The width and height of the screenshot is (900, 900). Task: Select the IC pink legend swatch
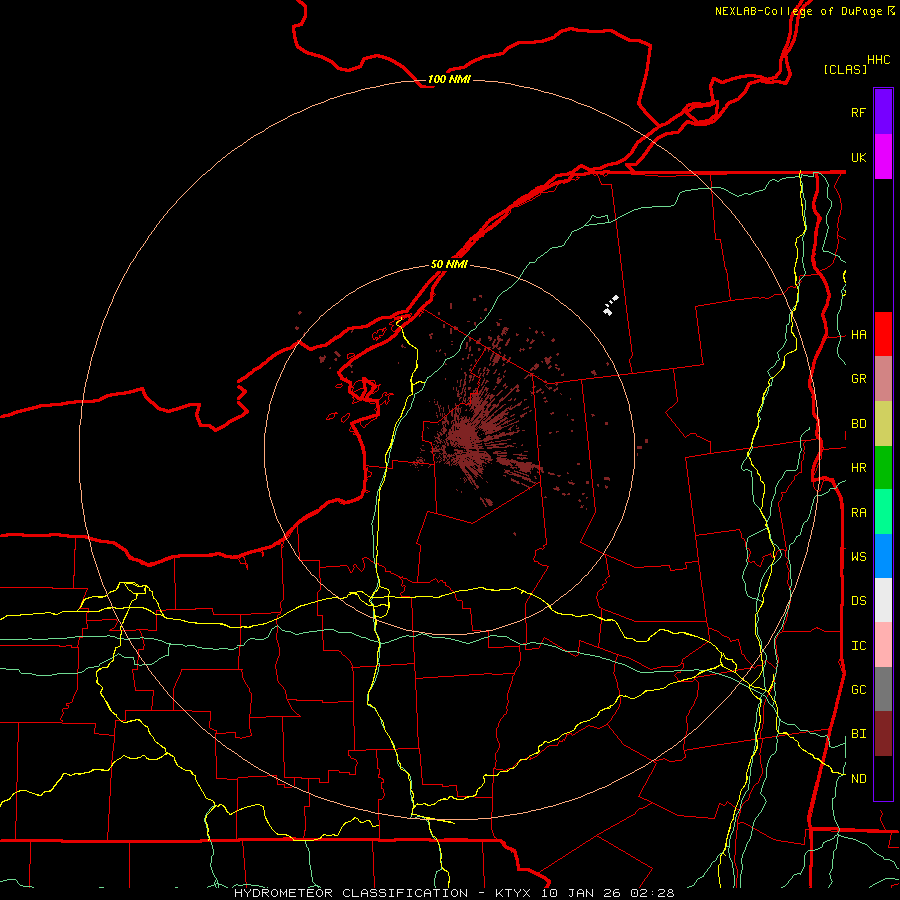click(883, 645)
